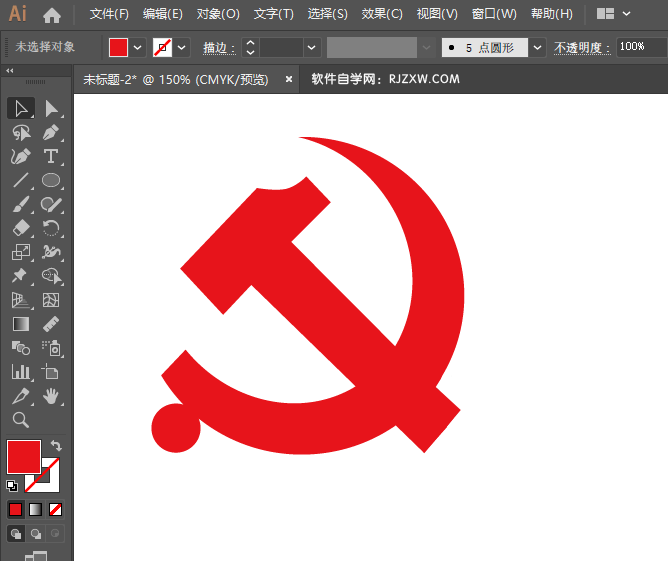Click the 不透明度 label link
Screen dimensions: 668x561
pyautogui.click(x=582, y=48)
